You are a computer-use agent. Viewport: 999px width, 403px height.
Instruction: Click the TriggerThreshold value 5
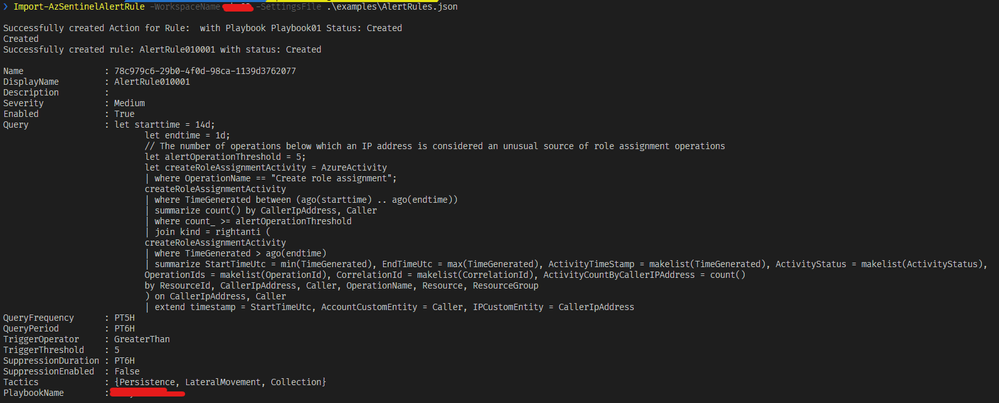click(x=117, y=350)
